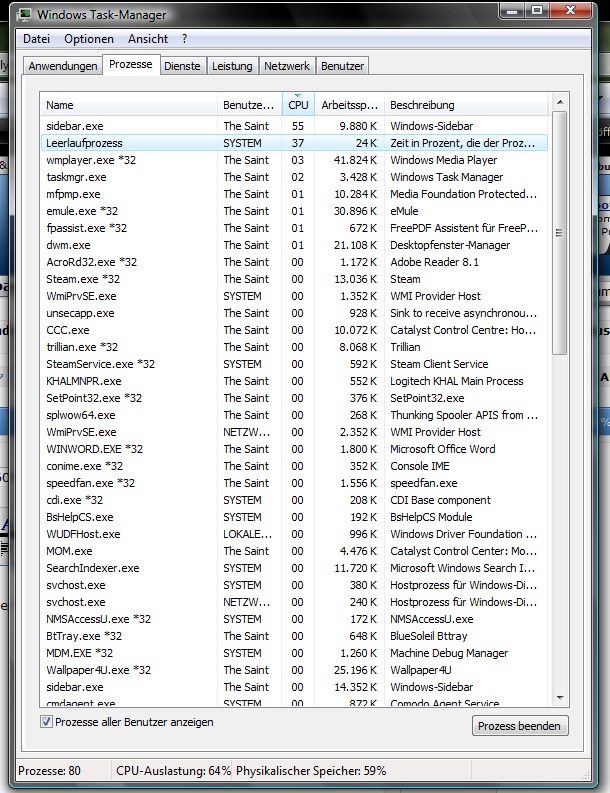
Task: Select the wmplayer.exe *32 process
Action: point(294,160)
